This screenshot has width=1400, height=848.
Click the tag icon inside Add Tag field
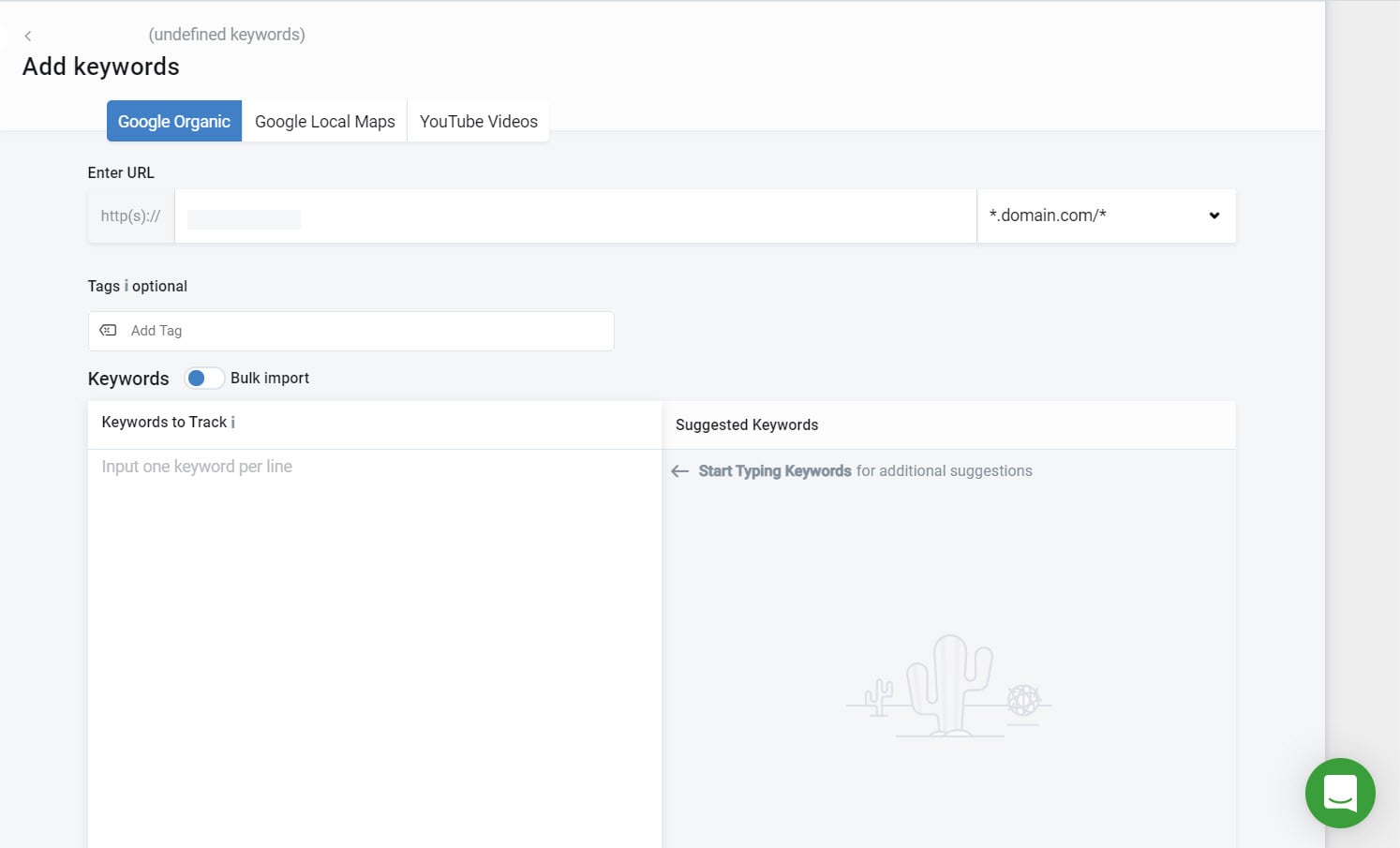coord(108,330)
